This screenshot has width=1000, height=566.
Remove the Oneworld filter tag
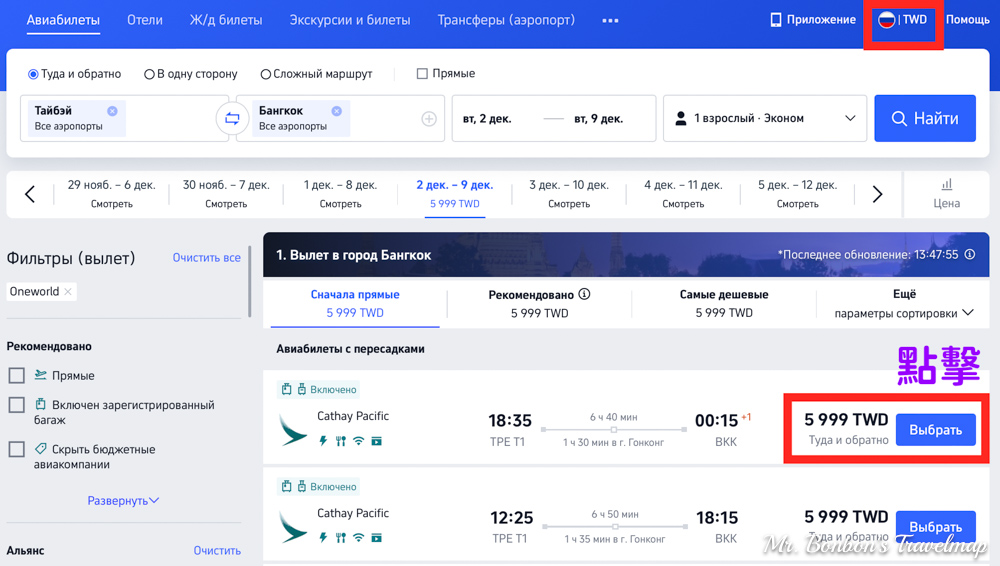tap(68, 292)
